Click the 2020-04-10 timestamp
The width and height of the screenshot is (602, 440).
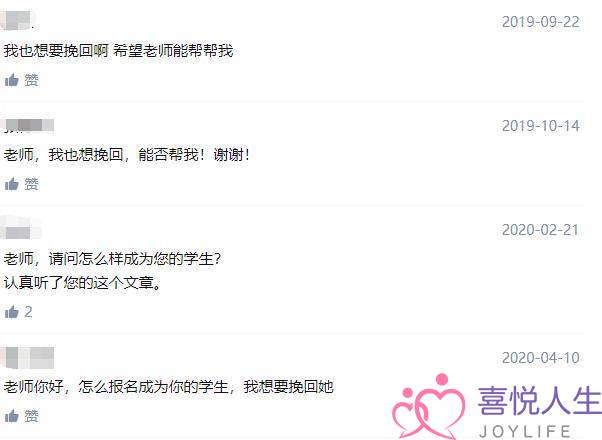(541, 358)
